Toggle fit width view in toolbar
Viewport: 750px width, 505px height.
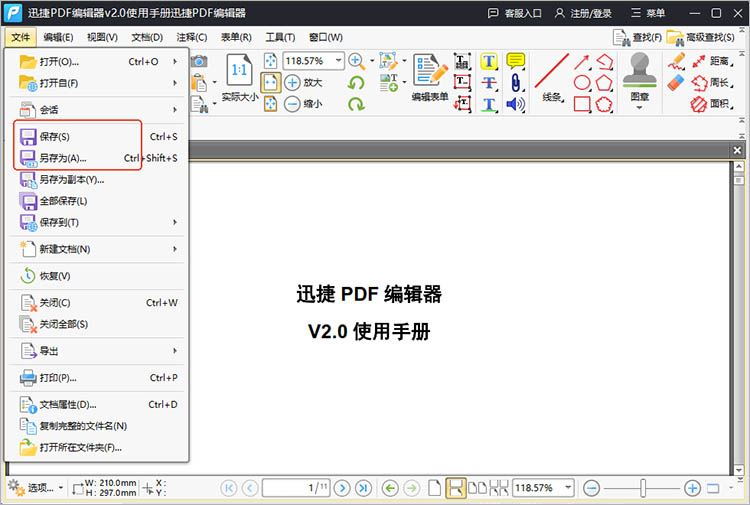click(271, 82)
